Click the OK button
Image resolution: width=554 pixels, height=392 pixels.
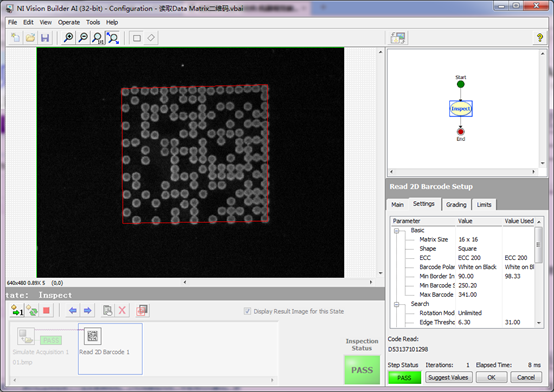[x=491, y=378]
